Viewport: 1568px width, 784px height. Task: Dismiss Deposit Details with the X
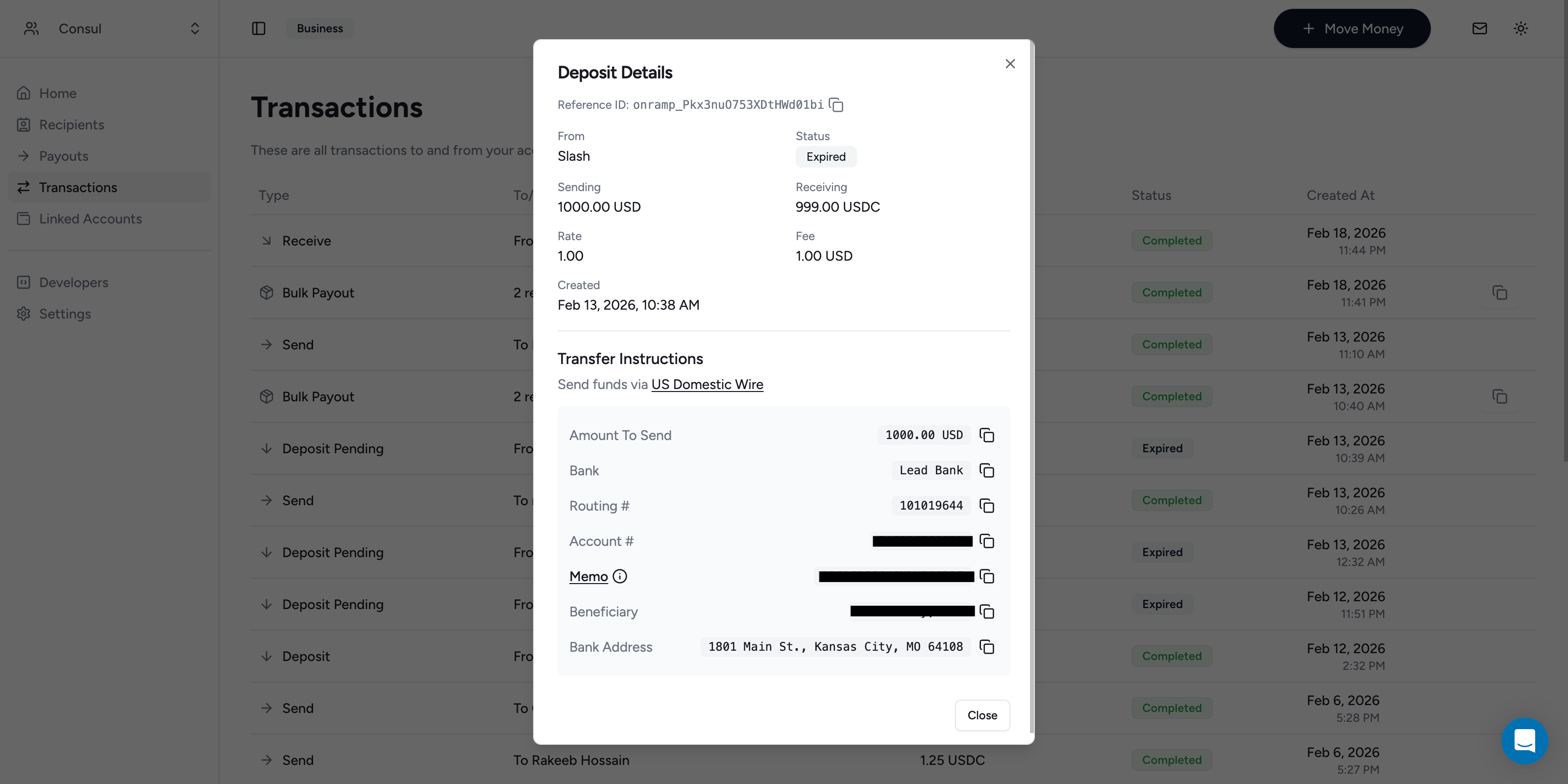coord(1010,63)
